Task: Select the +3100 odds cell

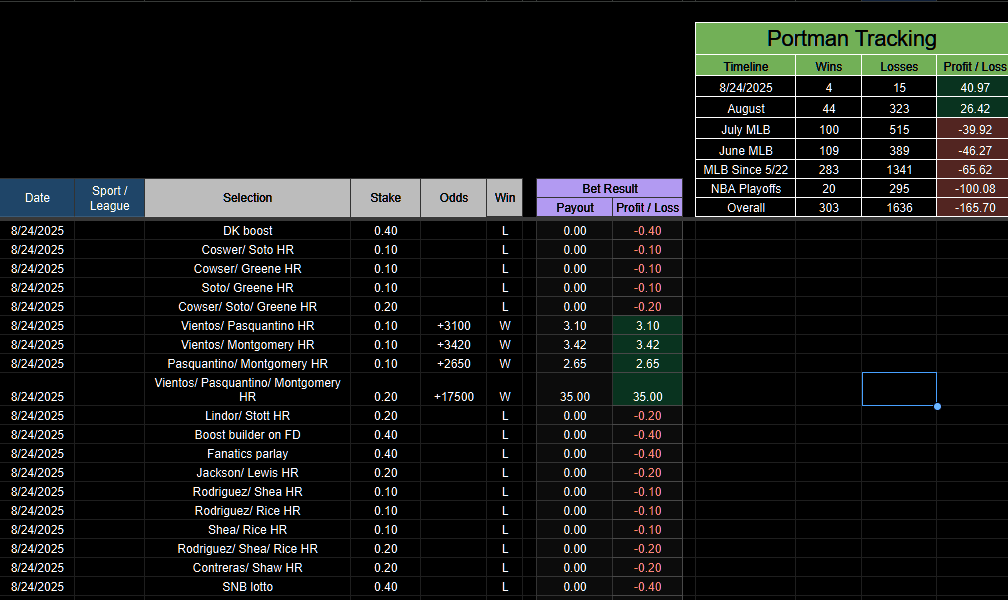Action: click(453, 325)
